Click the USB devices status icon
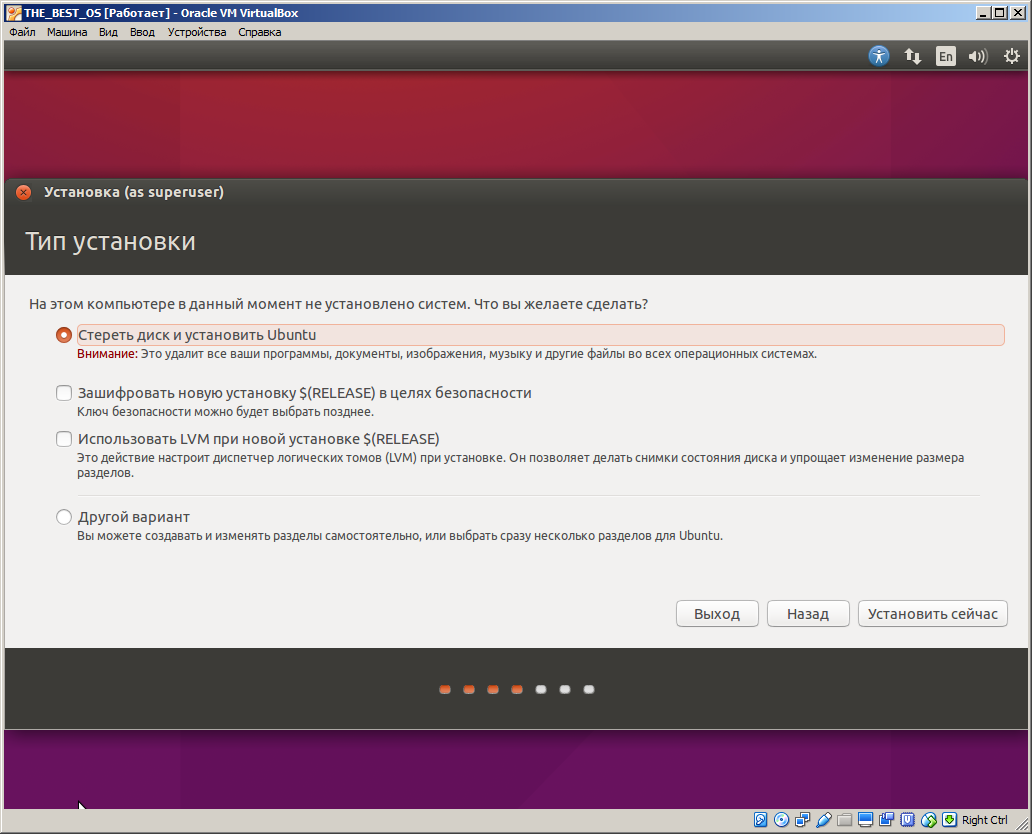 click(x=823, y=820)
